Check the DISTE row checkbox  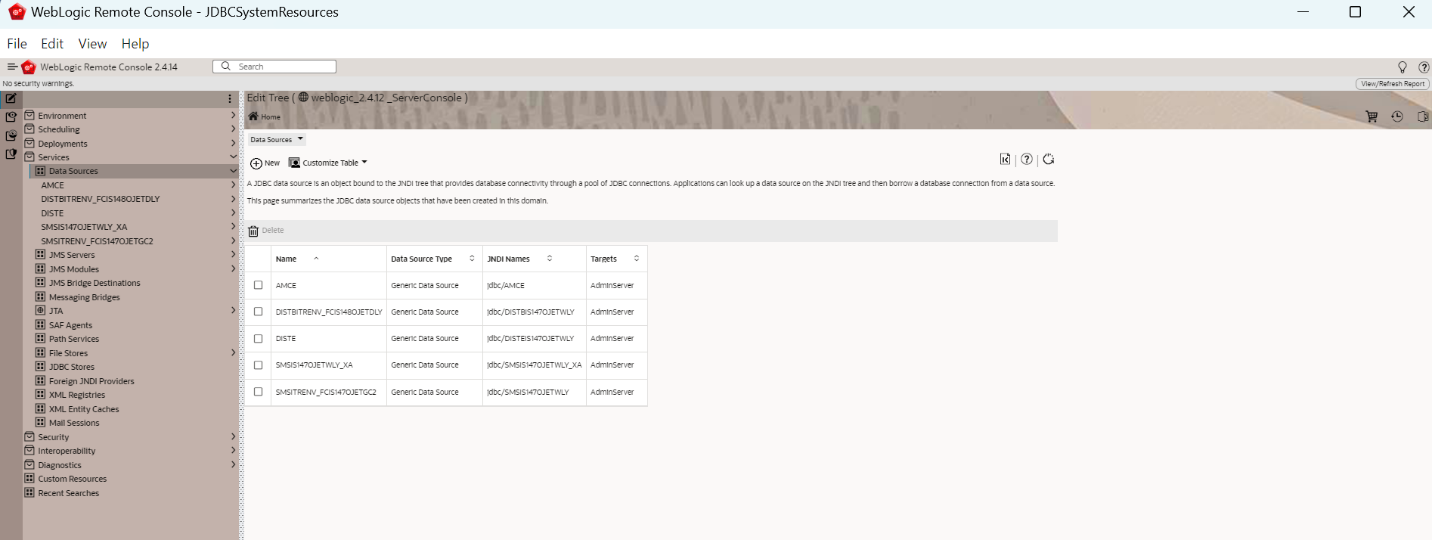click(x=258, y=338)
